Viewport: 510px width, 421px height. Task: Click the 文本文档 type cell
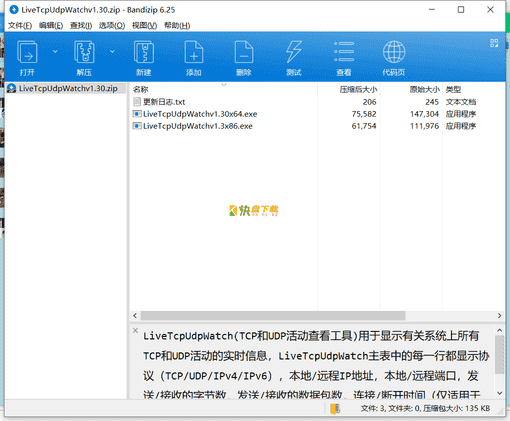461,102
